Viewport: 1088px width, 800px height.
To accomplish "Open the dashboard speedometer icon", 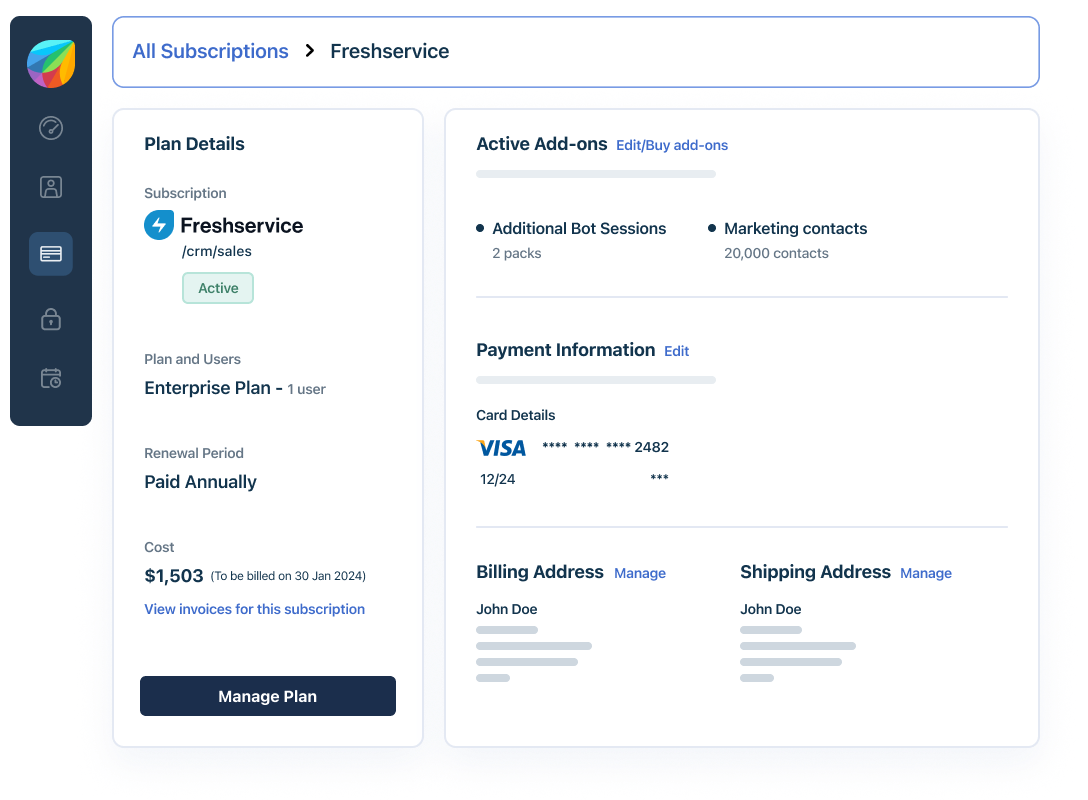I will click(51, 128).
